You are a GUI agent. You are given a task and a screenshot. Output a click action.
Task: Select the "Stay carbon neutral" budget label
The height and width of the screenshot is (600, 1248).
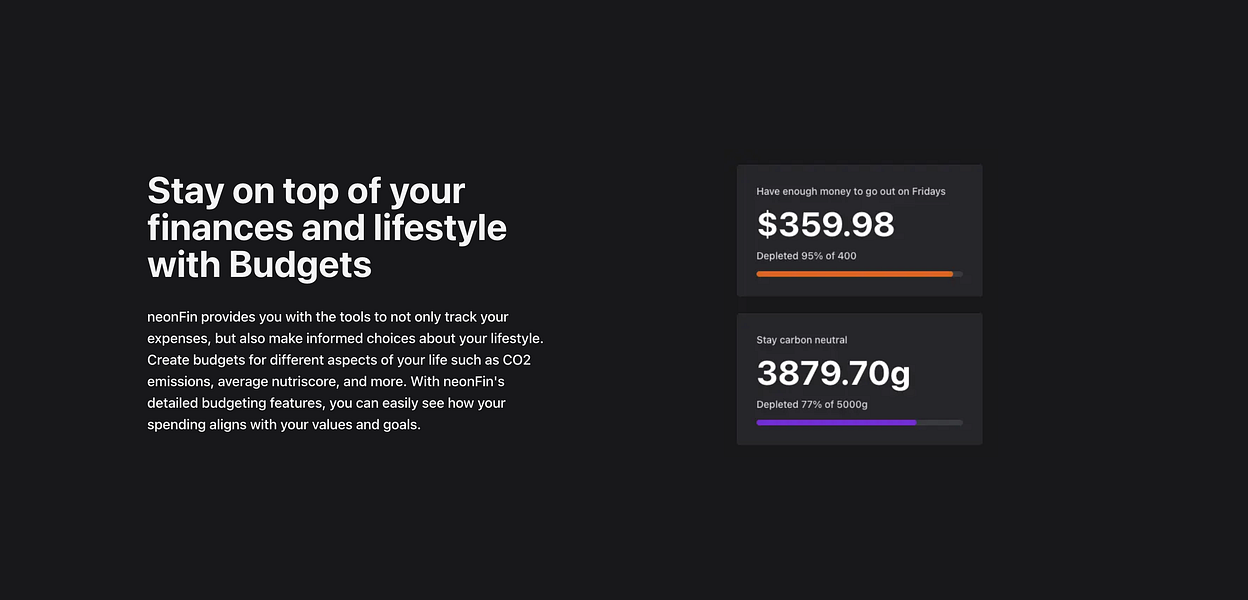[x=802, y=340]
